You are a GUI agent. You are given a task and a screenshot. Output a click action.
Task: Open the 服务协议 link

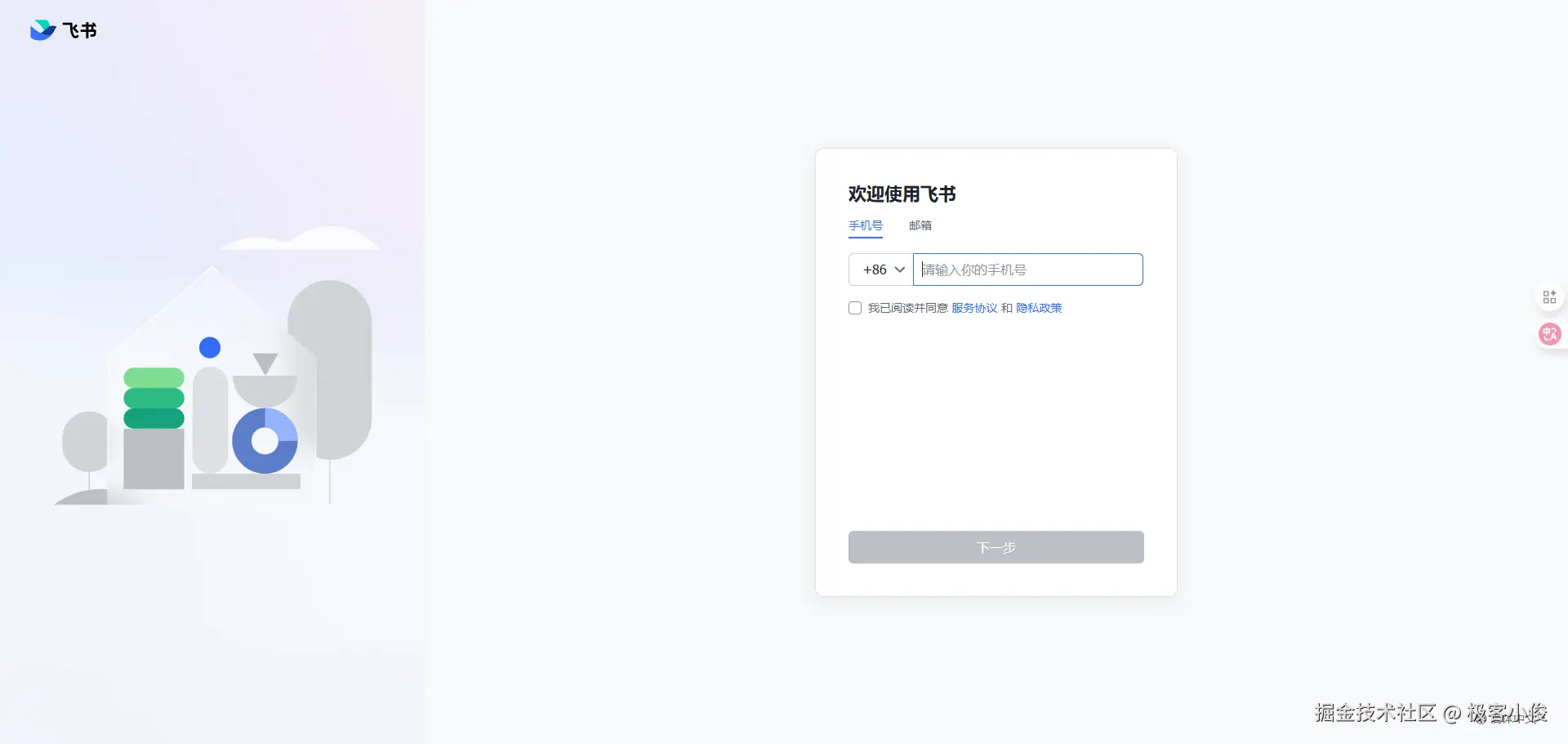tap(974, 308)
